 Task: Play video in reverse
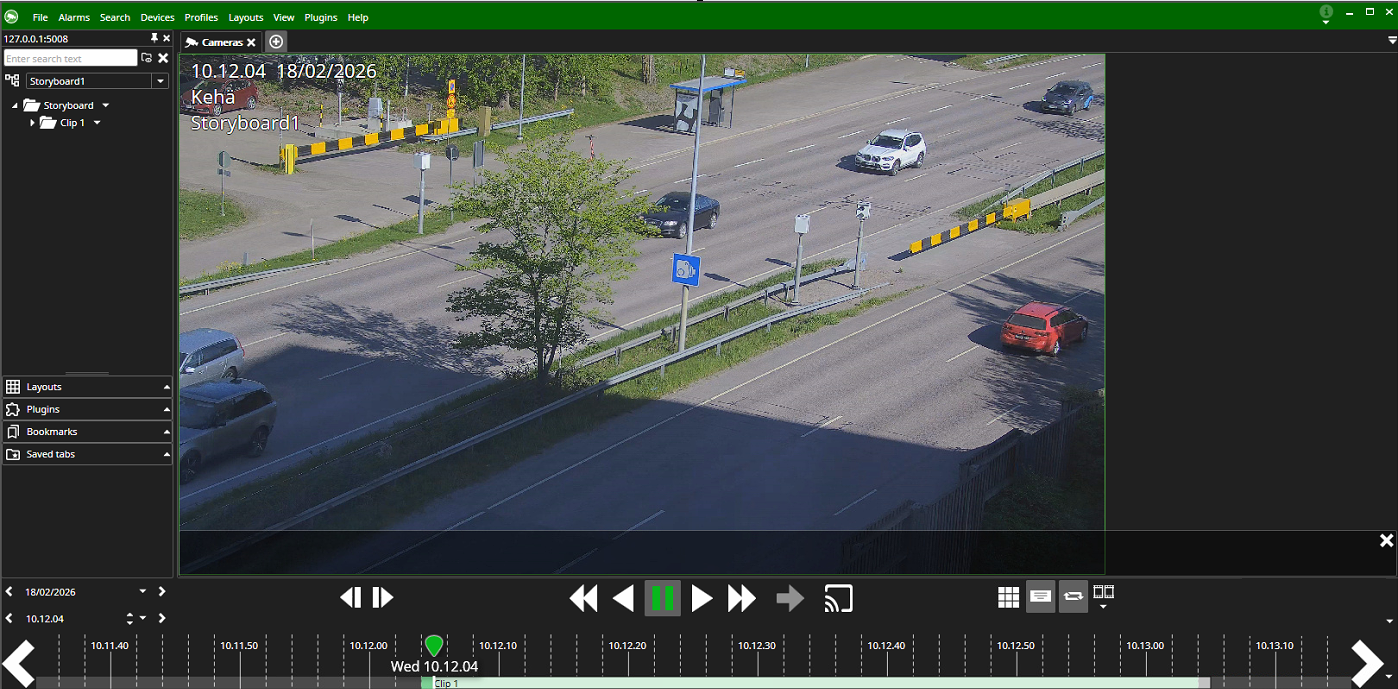tap(623, 598)
